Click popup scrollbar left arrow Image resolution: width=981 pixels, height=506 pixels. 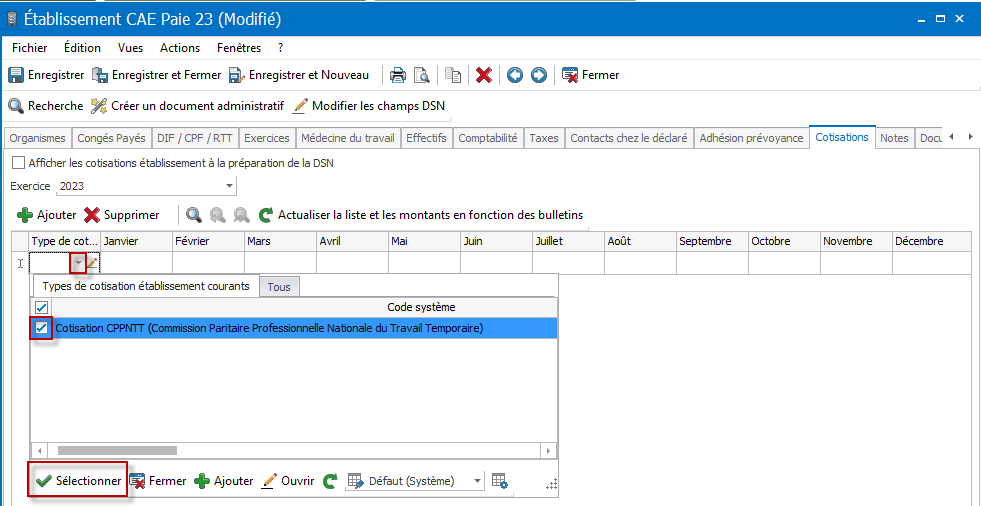[39, 450]
